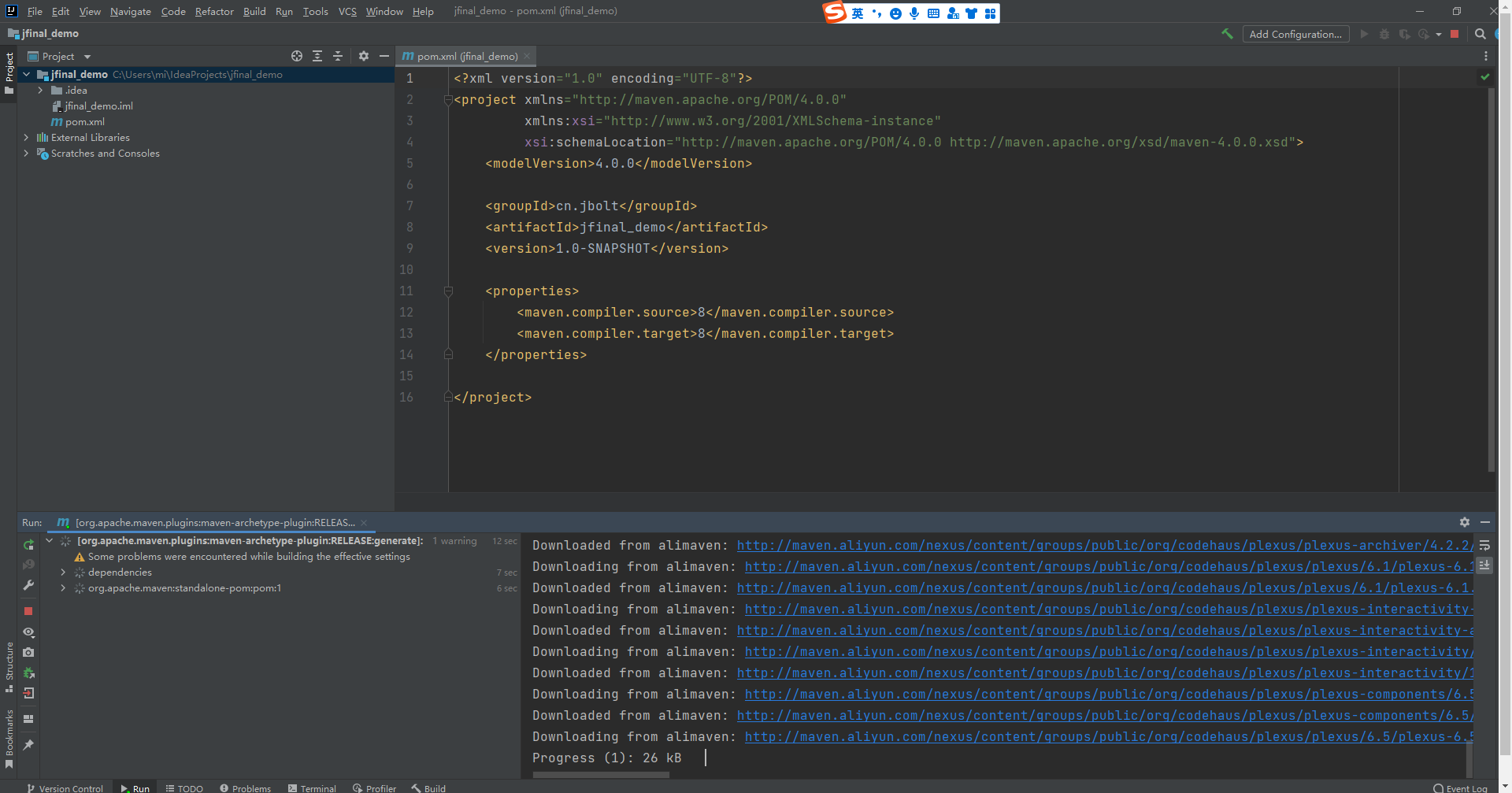Image resolution: width=1512 pixels, height=793 pixels.
Task: Open the run options dropdown arrow beside Profile
Action: pyautogui.click(x=1439, y=35)
